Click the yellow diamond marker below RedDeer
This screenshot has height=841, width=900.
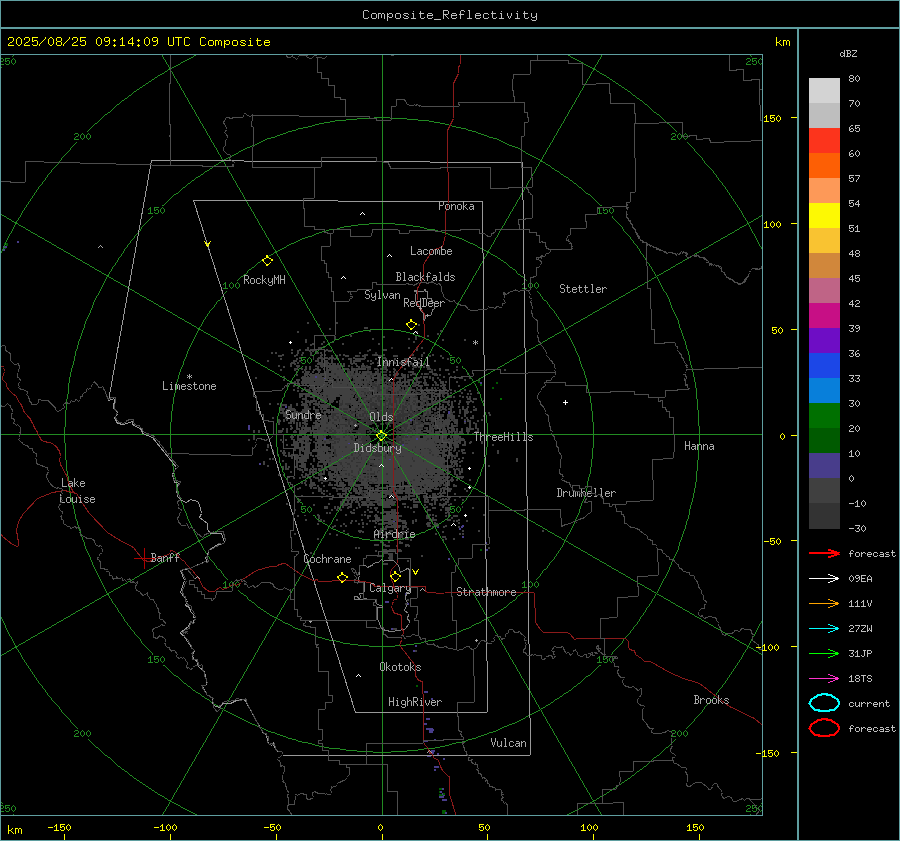tap(411, 325)
